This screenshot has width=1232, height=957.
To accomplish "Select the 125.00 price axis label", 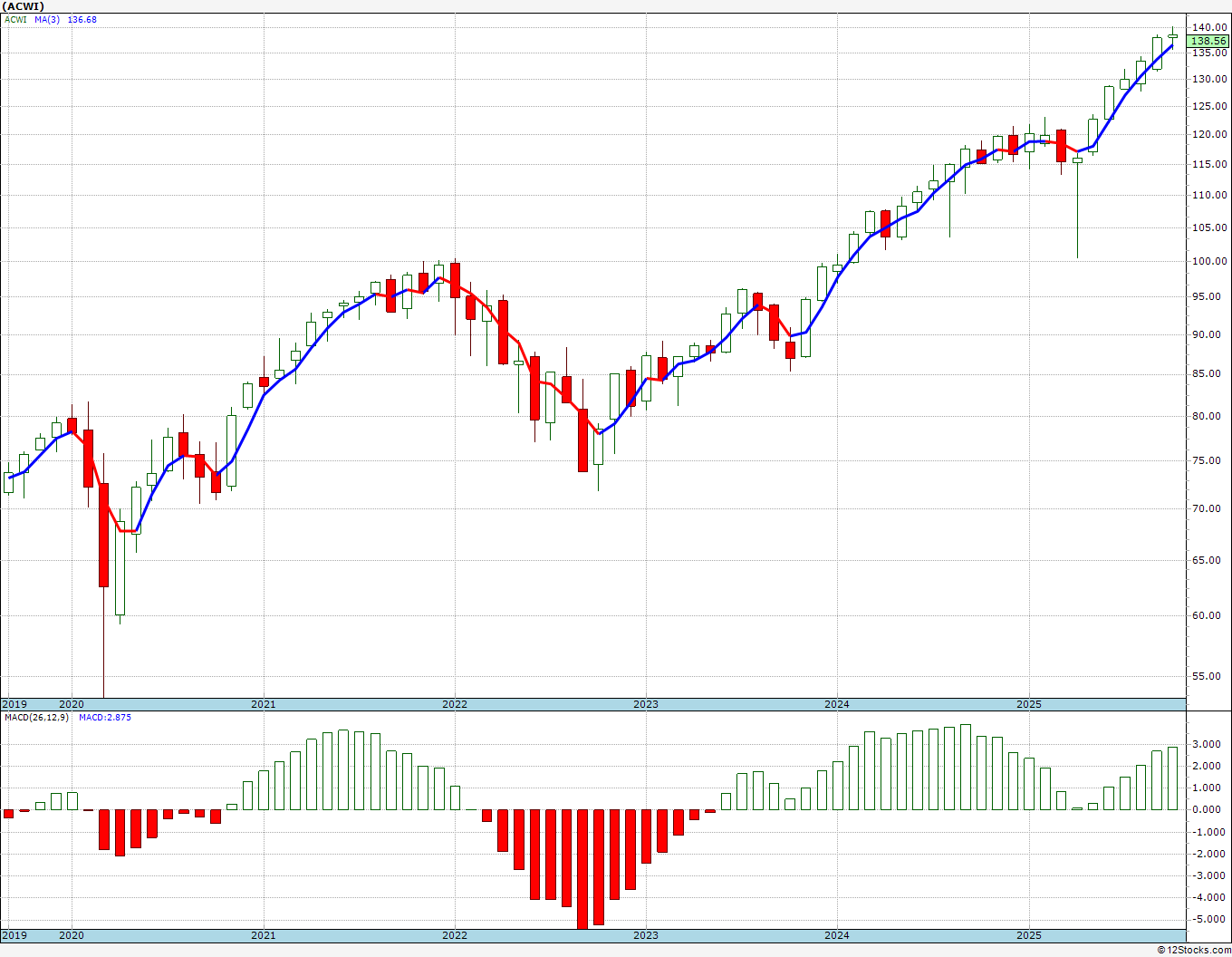I will 1209,107.
